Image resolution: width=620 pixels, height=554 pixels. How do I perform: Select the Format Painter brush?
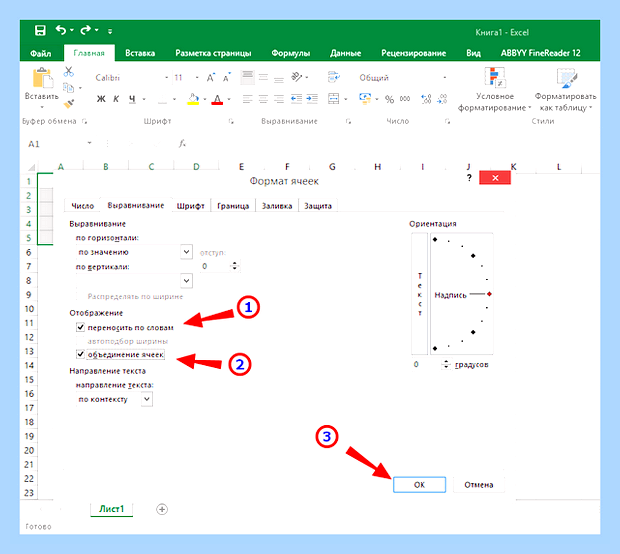[69, 104]
